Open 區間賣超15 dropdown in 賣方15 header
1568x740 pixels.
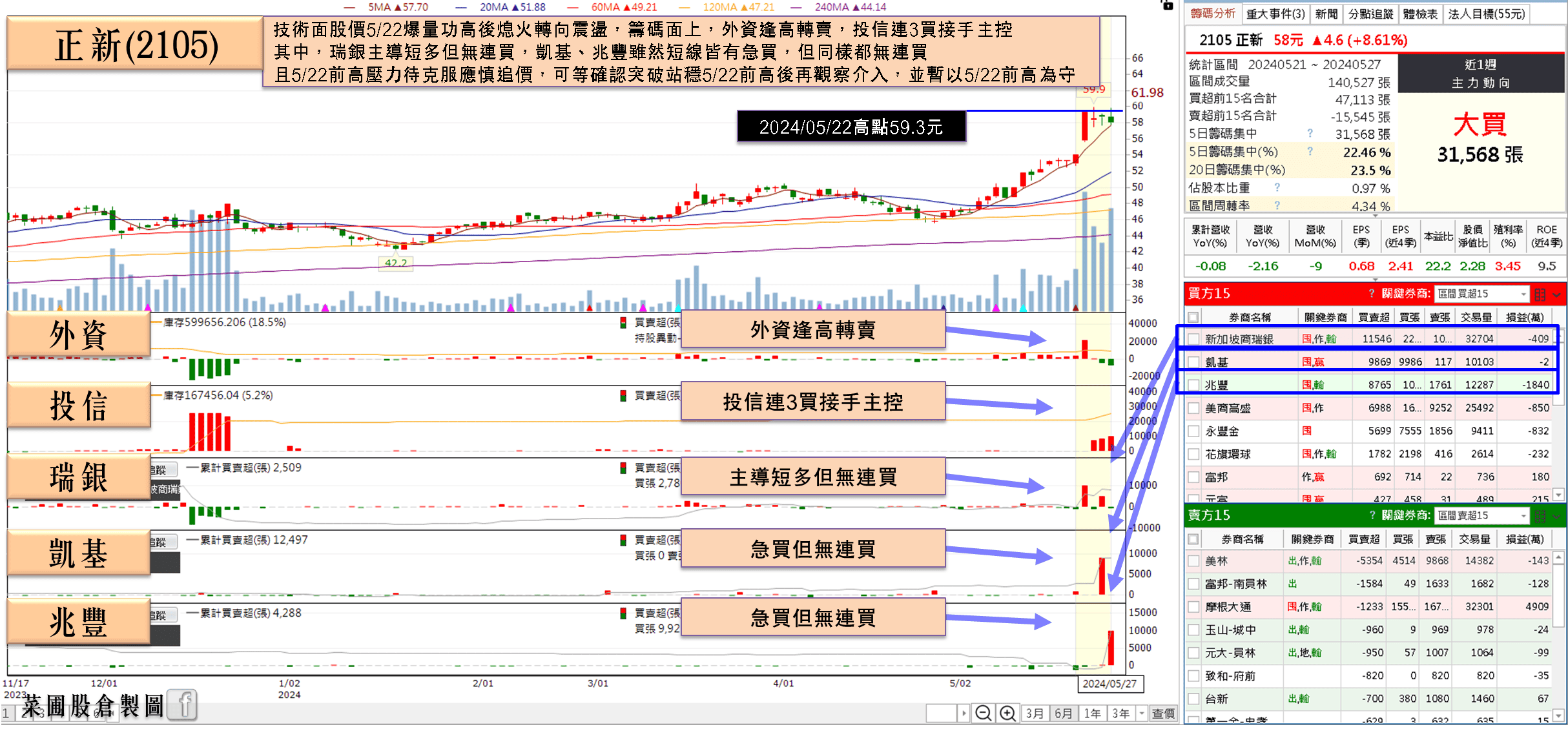1481,516
